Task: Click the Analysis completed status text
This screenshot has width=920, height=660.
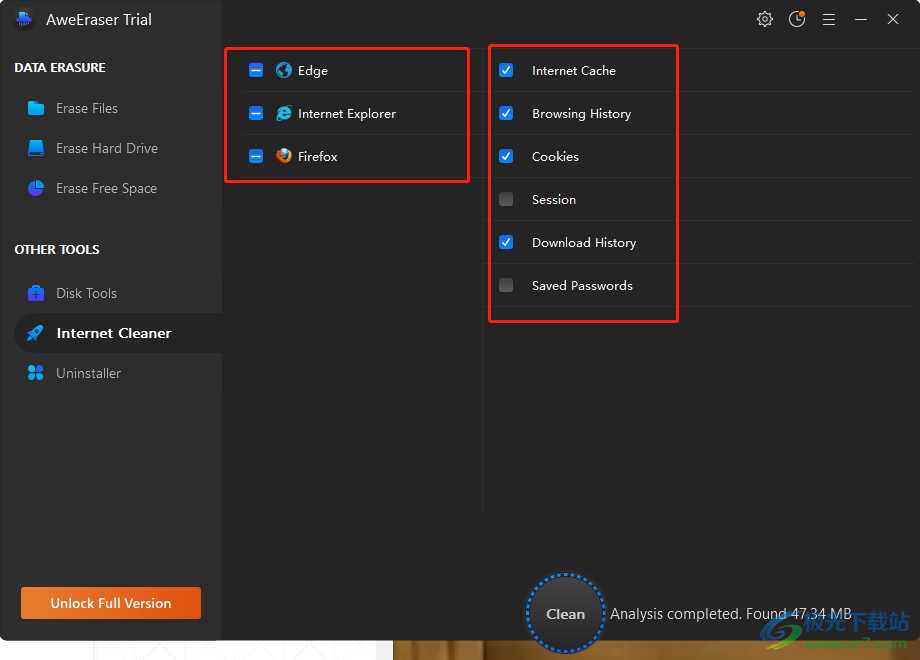Action: click(x=730, y=614)
